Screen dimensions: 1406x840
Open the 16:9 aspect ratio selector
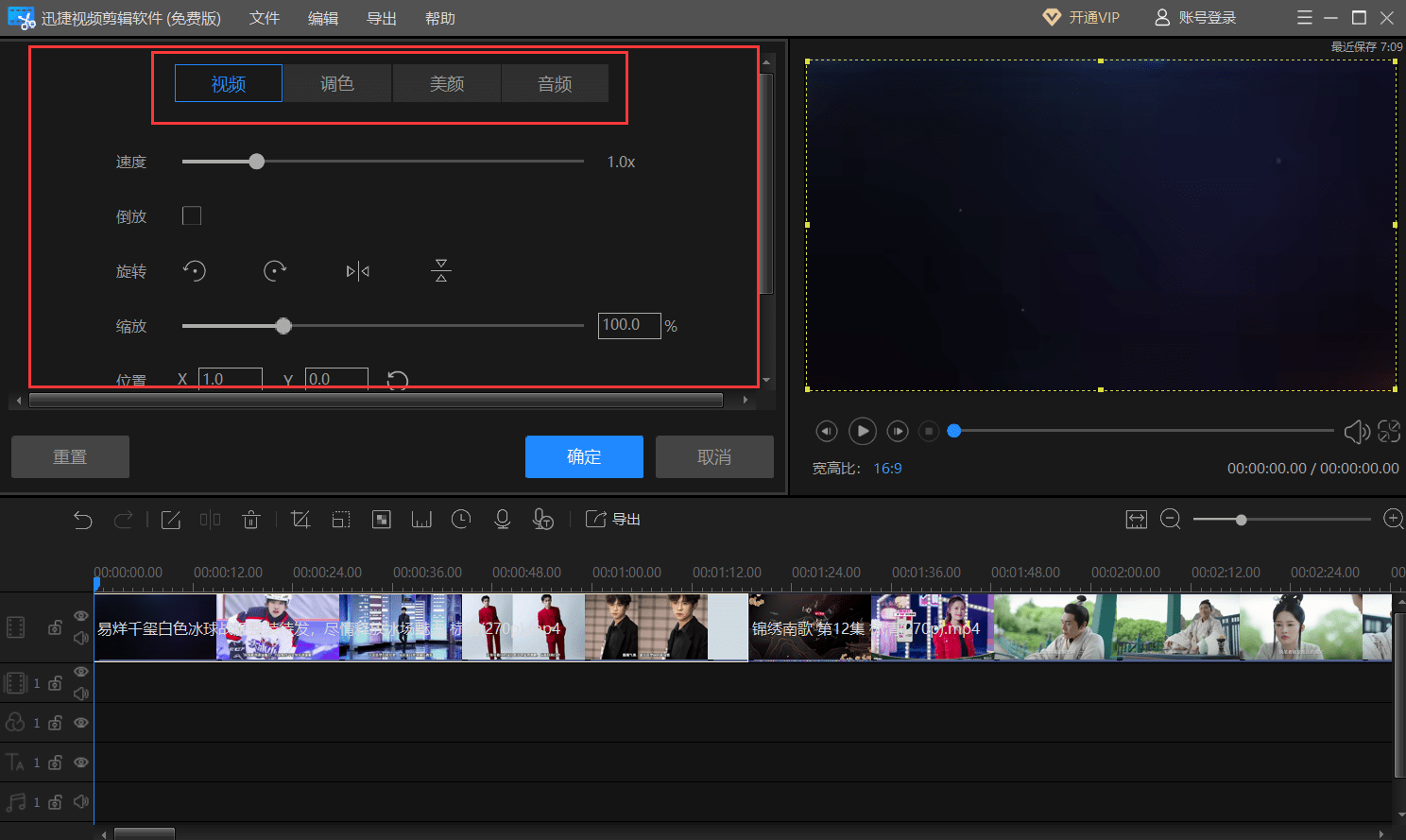point(887,469)
